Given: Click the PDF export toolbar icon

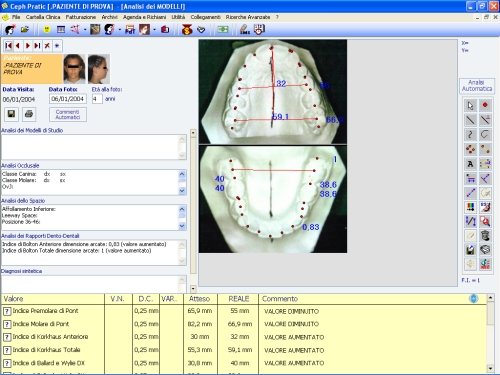Looking at the screenshot, I should (x=130, y=30).
